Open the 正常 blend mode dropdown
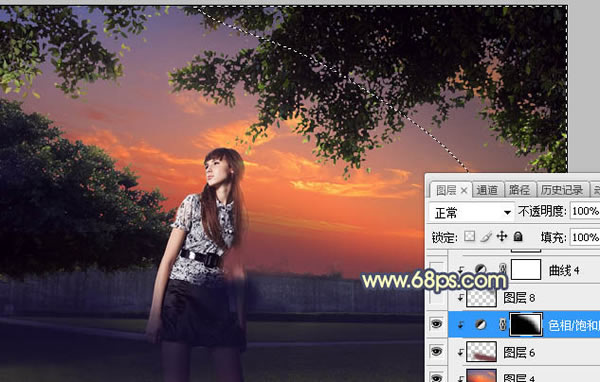This screenshot has width=600, height=382. coord(471,212)
